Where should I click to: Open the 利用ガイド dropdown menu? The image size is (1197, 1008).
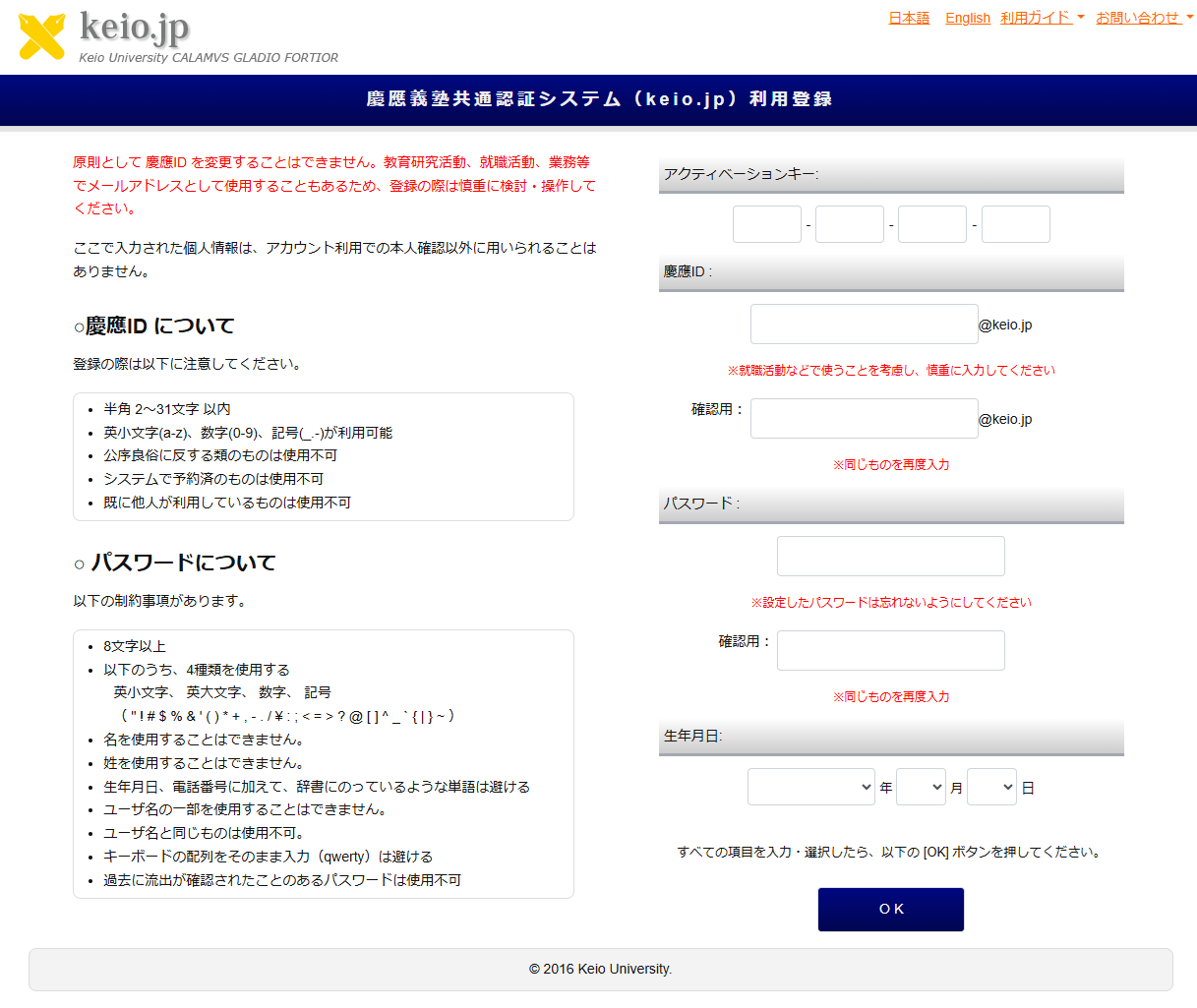1042,18
